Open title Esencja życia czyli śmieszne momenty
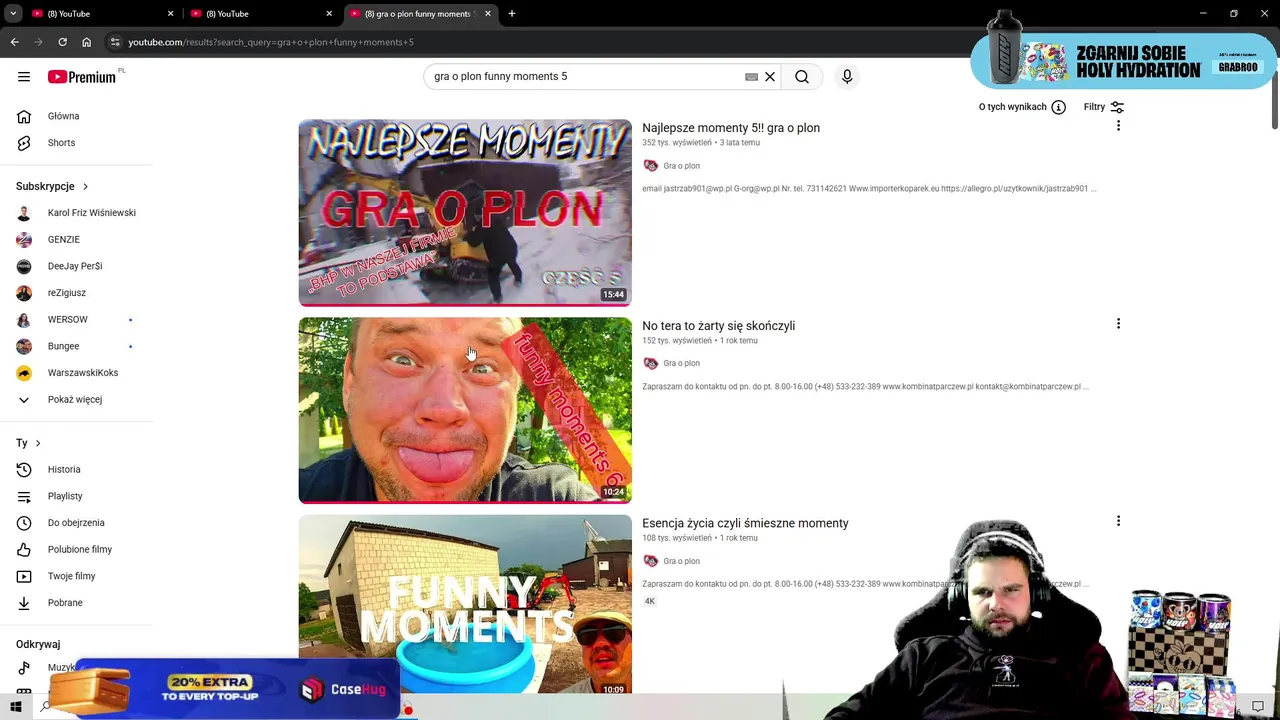1280x720 pixels. (745, 523)
